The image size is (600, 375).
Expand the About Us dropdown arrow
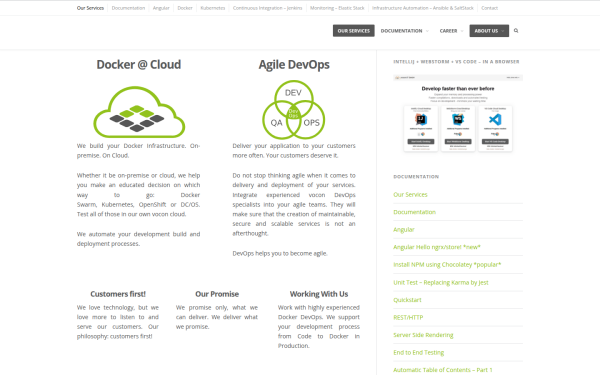point(503,31)
